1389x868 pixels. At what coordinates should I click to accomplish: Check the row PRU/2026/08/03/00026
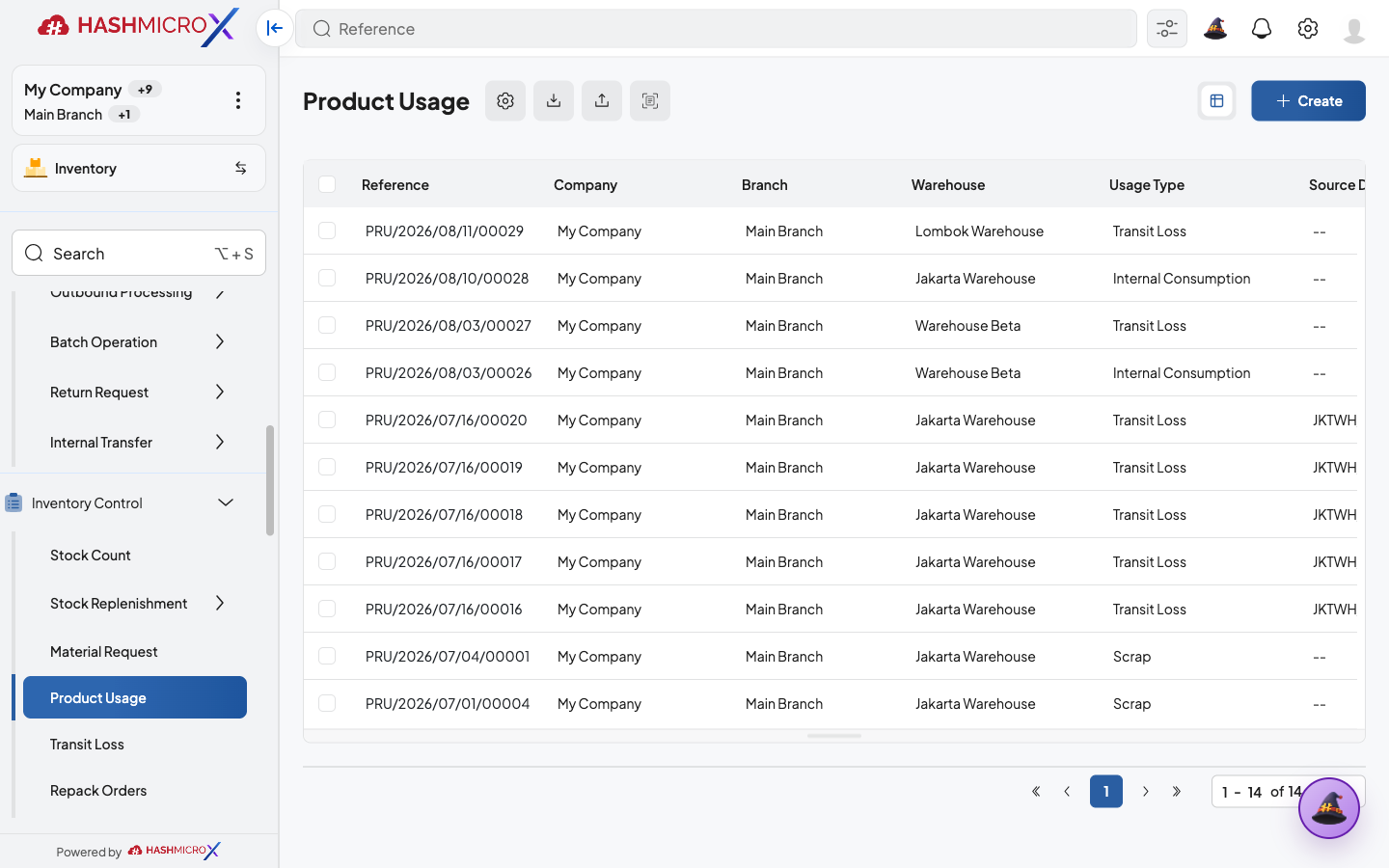327,372
